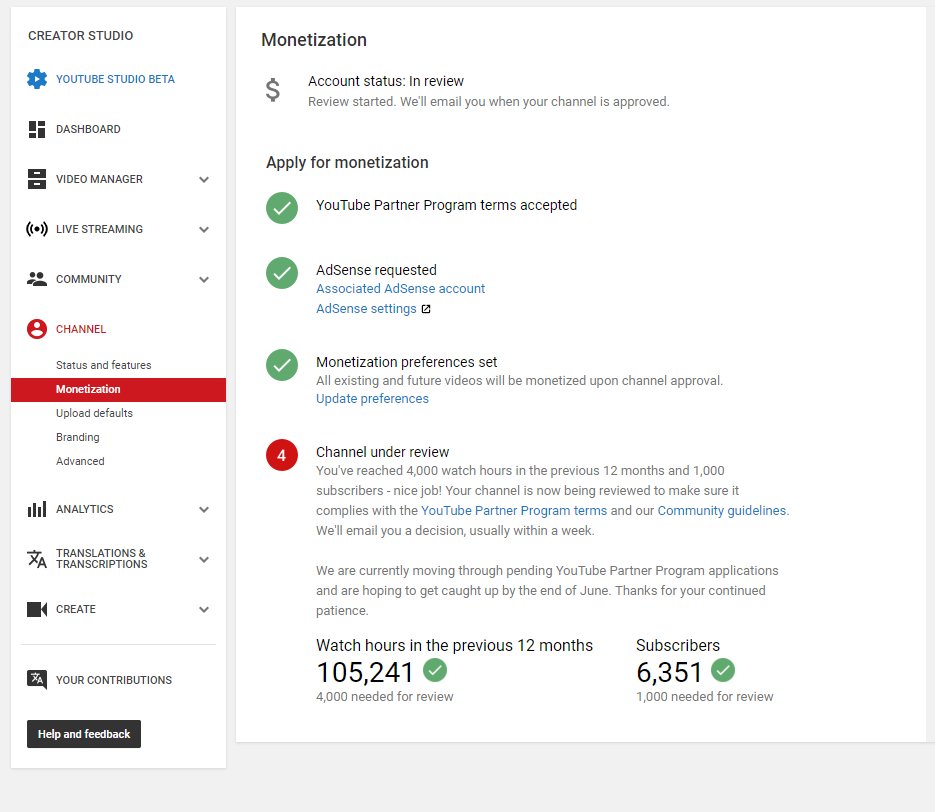The width and height of the screenshot is (935, 812).
Task: Click the Help and feedback button
Action: click(x=84, y=734)
